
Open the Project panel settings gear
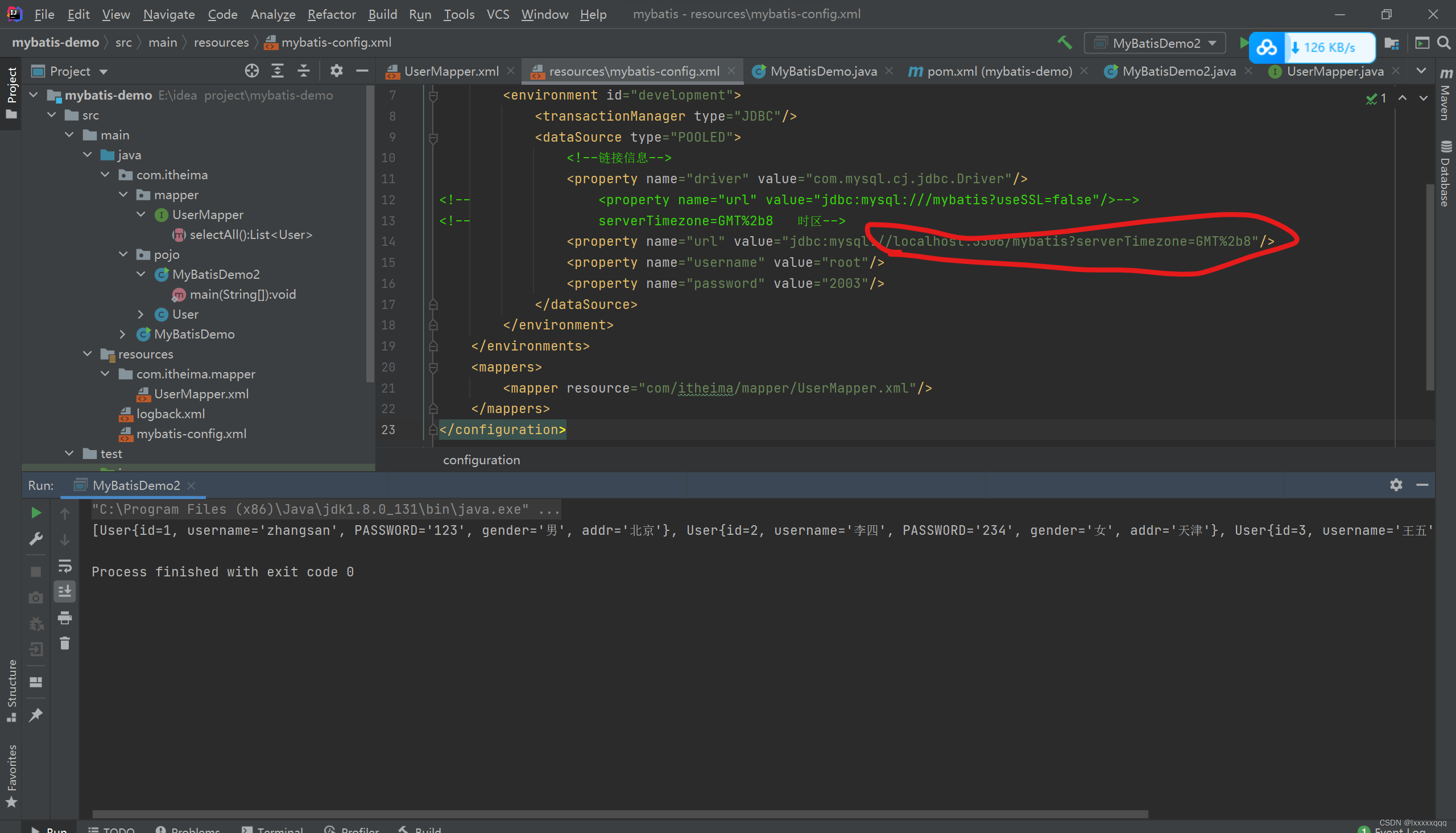(x=336, y=71)
